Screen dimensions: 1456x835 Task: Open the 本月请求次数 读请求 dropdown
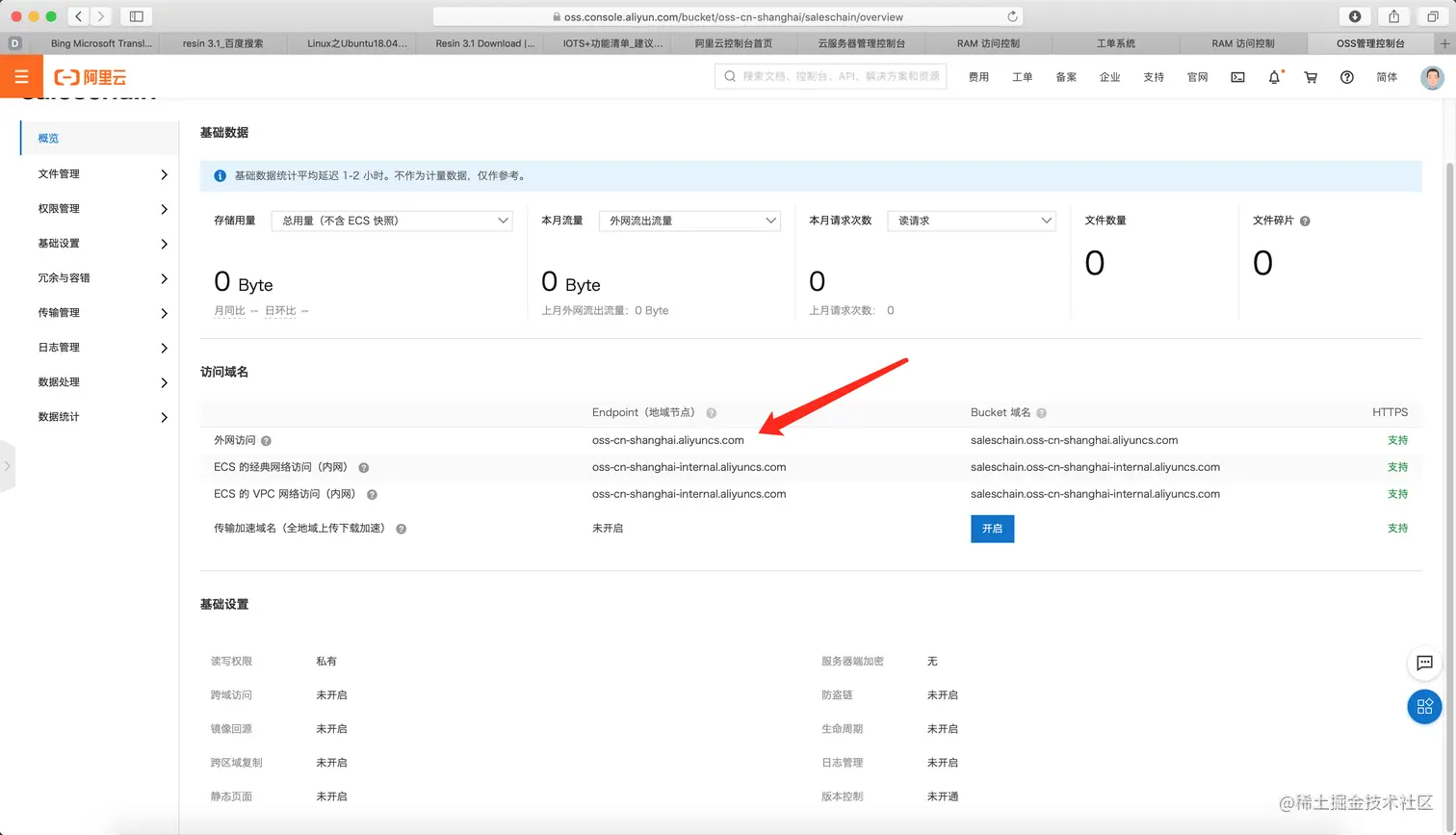point(972,221)
